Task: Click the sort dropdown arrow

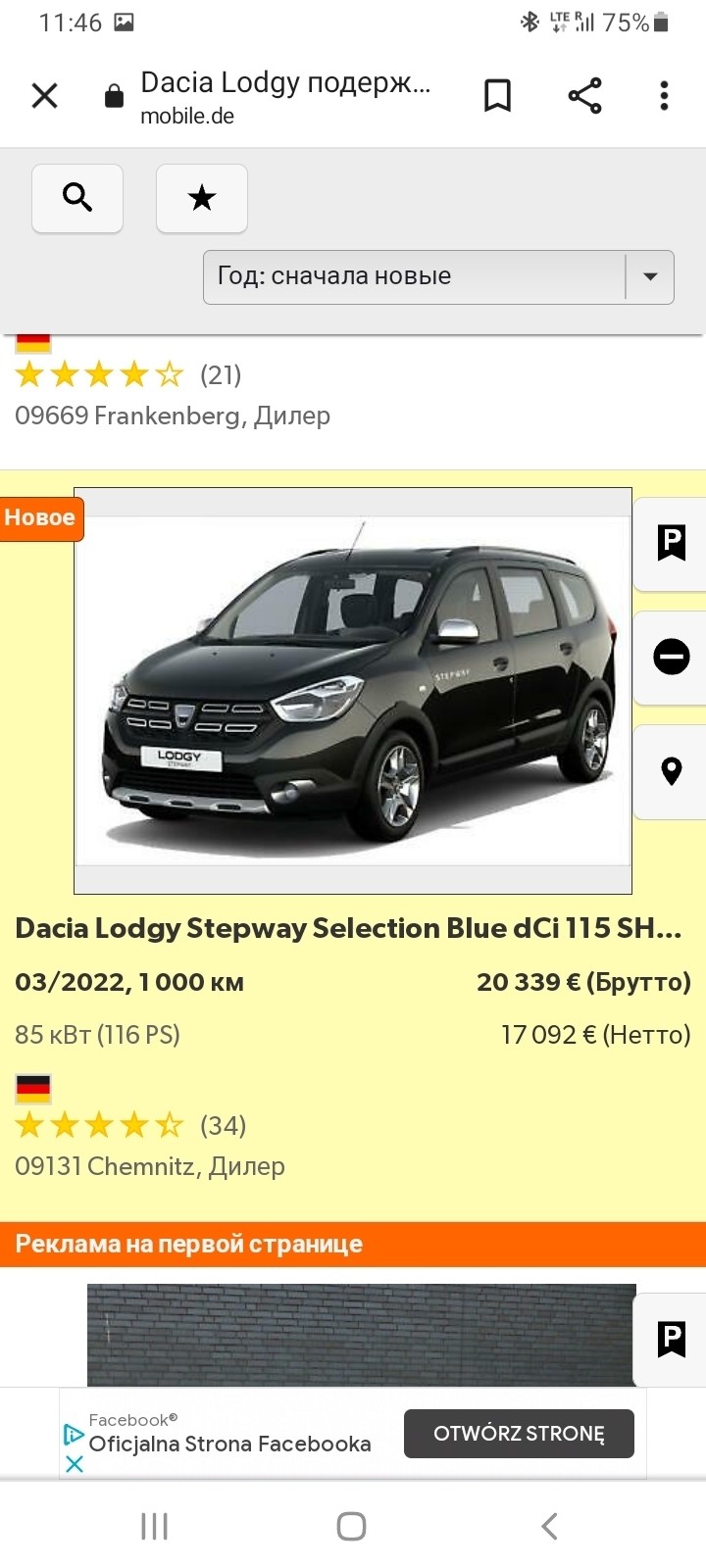Action: tap(650, 277)
